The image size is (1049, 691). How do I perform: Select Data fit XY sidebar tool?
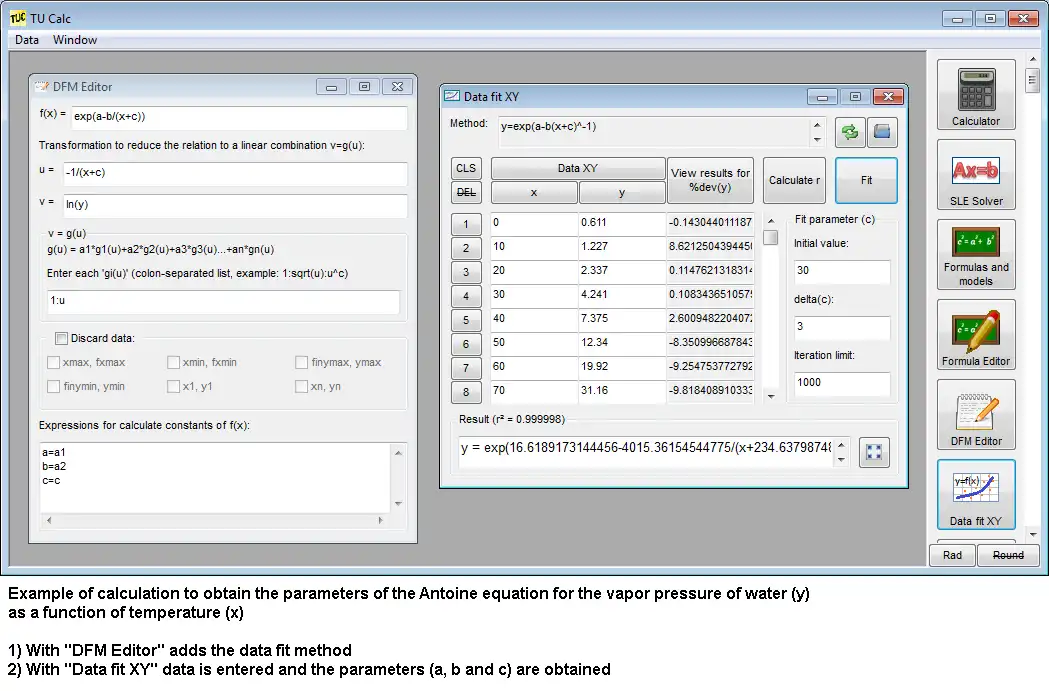tap(975, 494)
